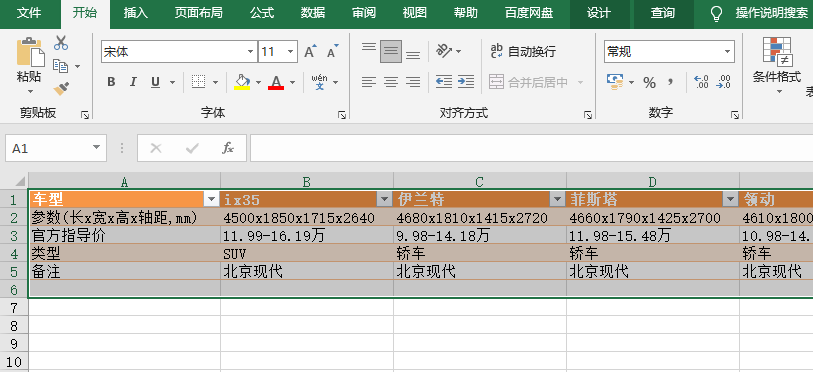The width and height of the screenshot is (813, 372).
Task: Toggle 自动换行 wrap text
Action: 523,51
